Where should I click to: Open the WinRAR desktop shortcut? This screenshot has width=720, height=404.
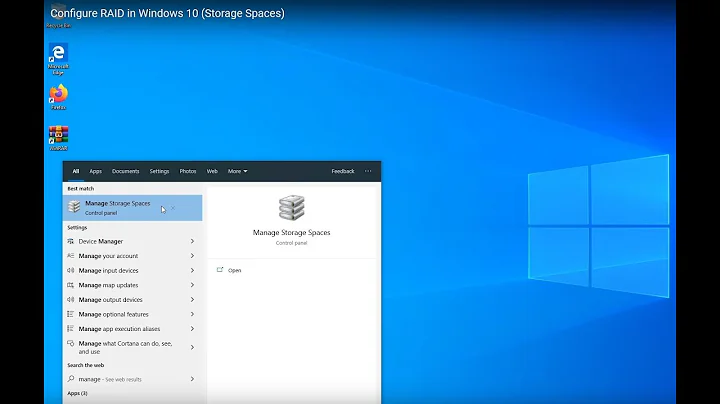point(58,138)
